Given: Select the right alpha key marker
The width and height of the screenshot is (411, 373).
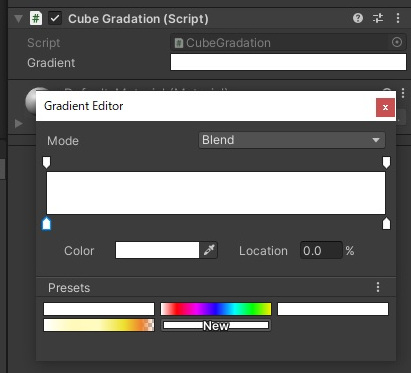Looking at the screenshot, I should (x=386, y=162).
